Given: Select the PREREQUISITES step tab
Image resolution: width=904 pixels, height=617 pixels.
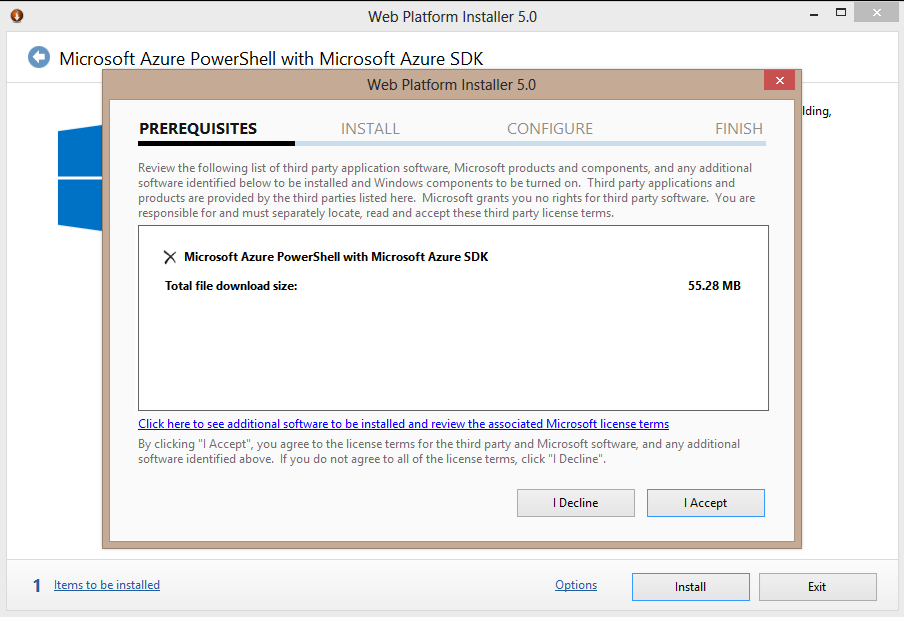Looking at the screenshot, I should click(x=198, y=129).
